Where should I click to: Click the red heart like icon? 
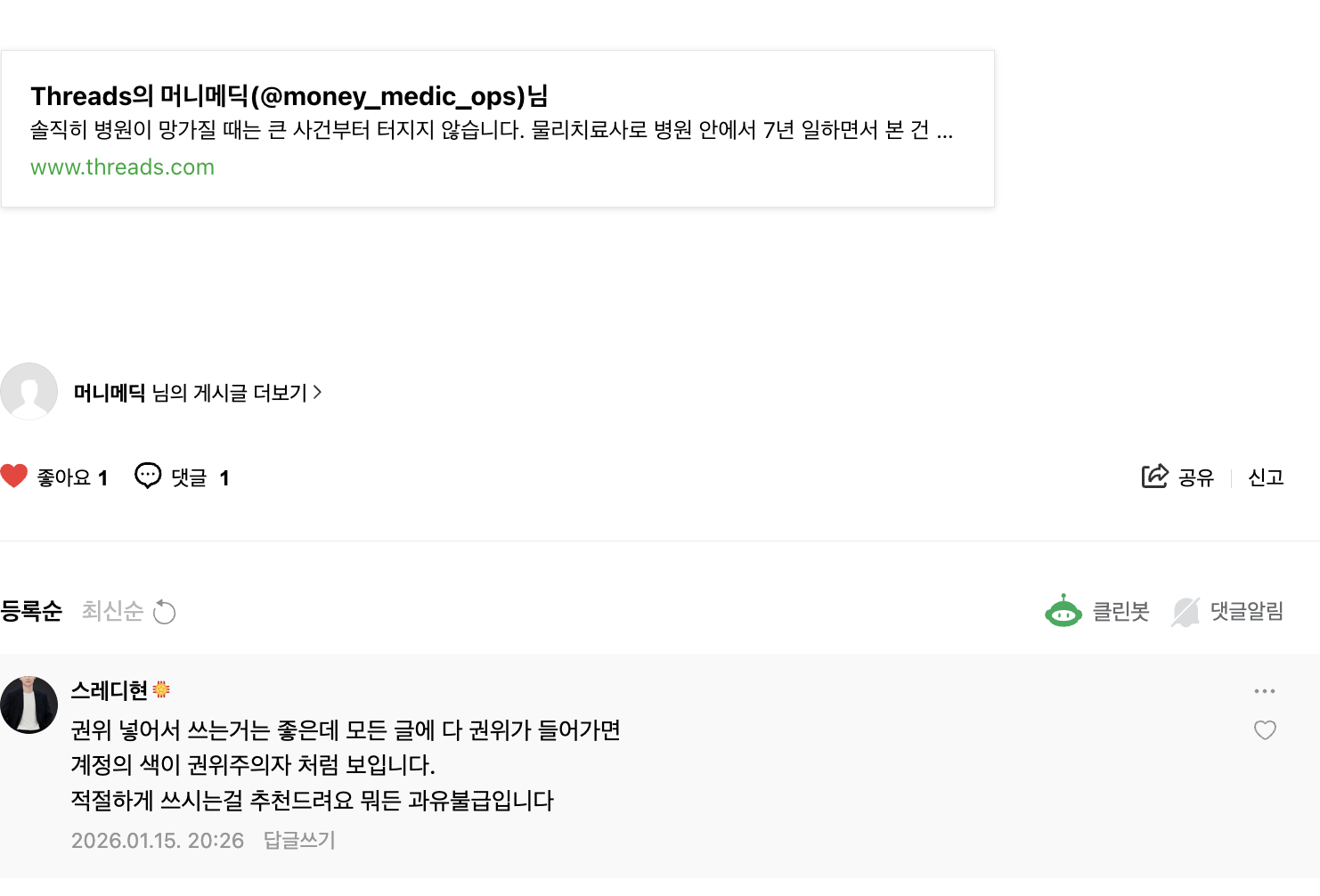pos(14,477)
